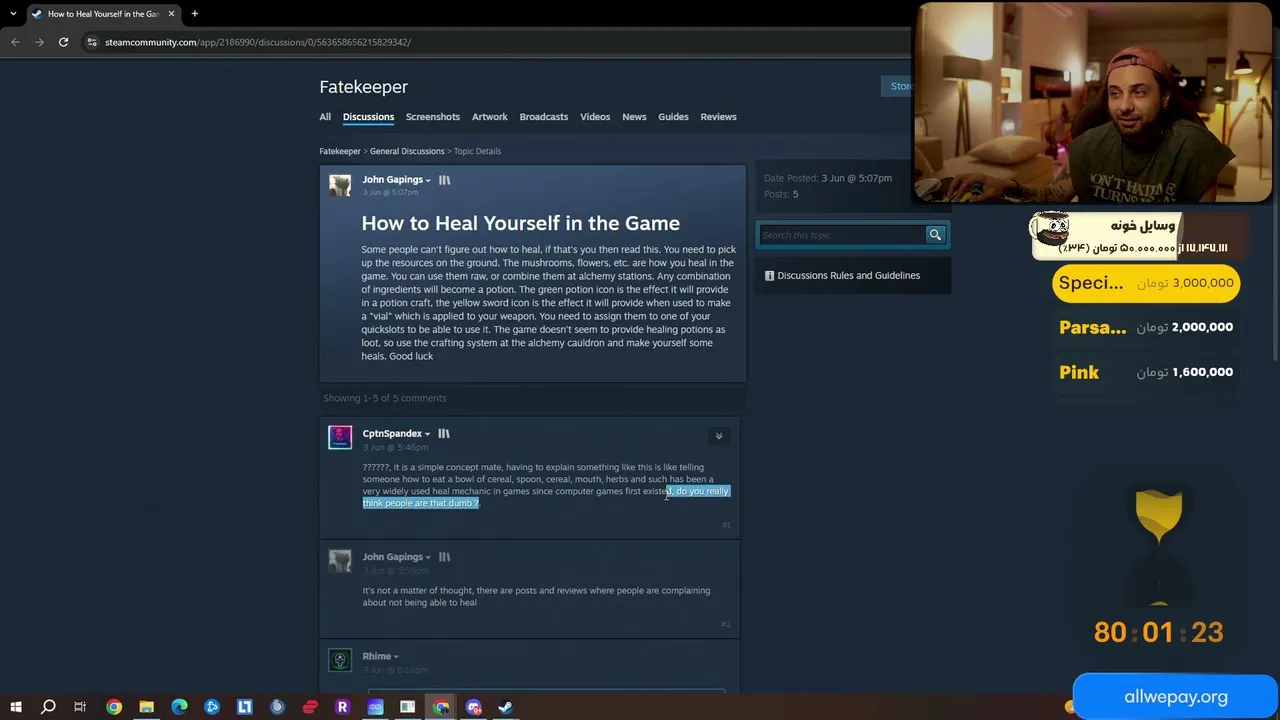Click comment permalink #2
The height and width of the screenshot is (720, 1280).
[726, 624]
